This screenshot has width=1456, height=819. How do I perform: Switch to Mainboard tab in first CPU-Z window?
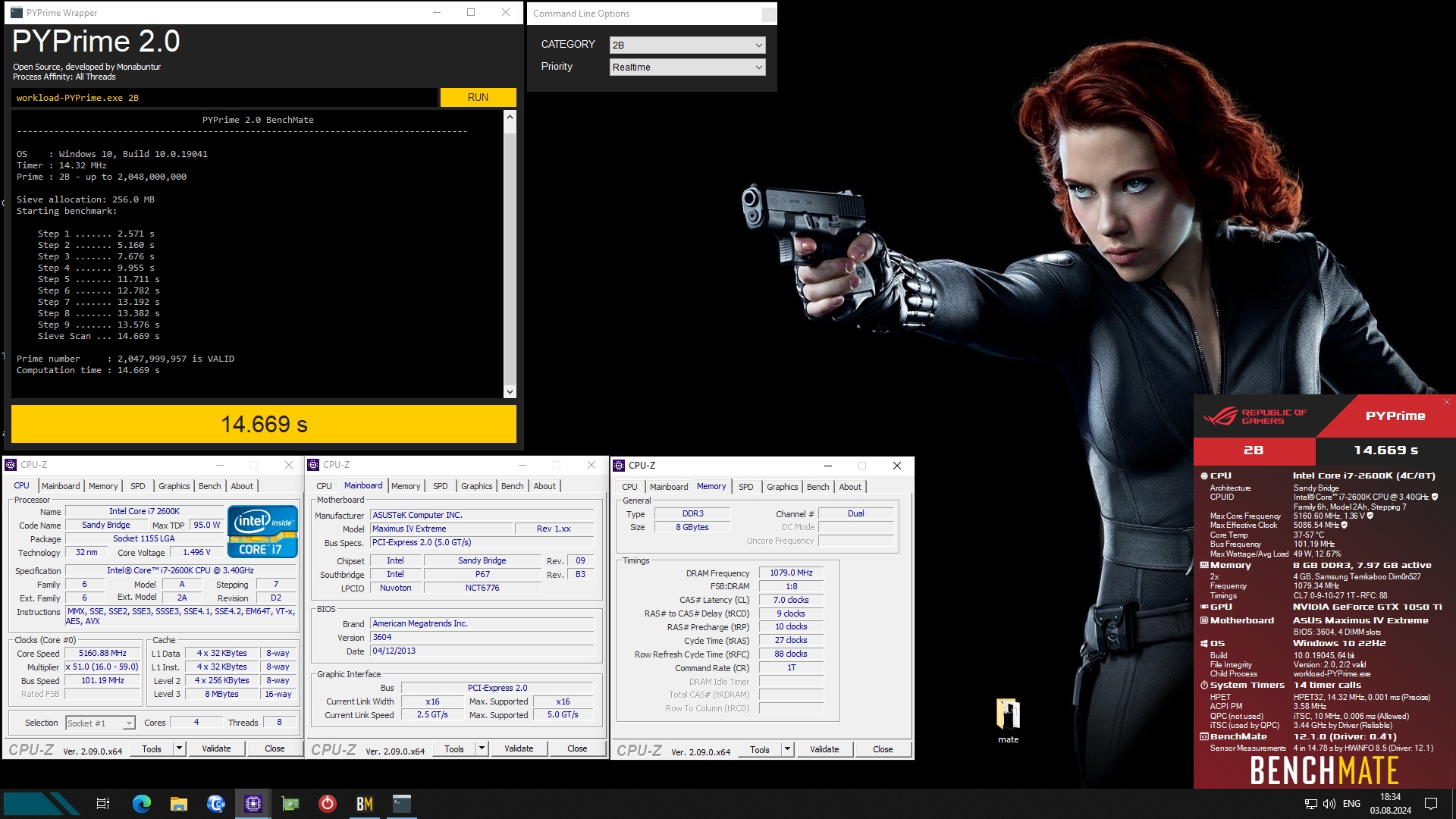click(x=61, y=486)
